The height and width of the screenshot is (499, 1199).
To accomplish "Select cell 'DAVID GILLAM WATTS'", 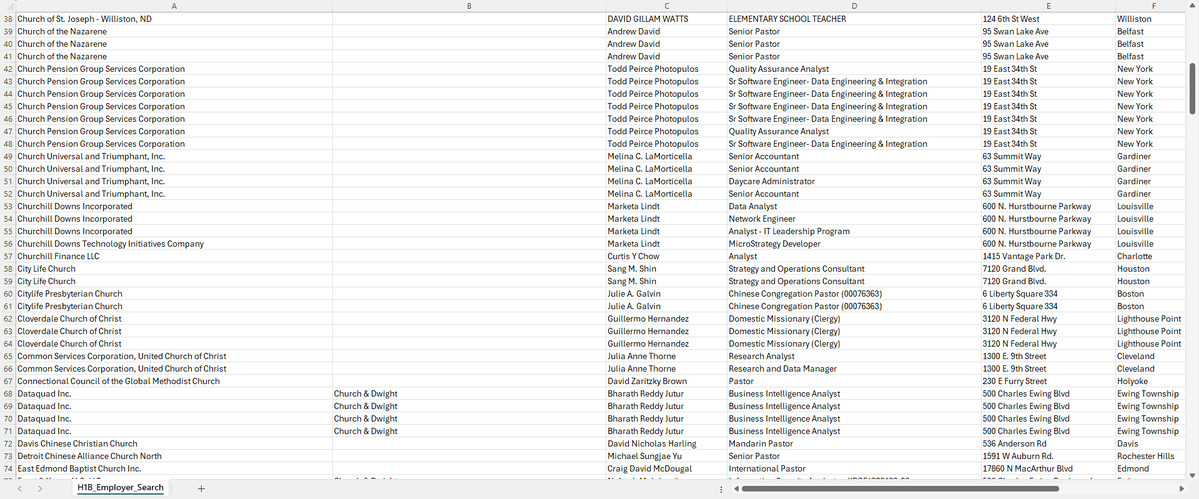I will click(666, 18).
